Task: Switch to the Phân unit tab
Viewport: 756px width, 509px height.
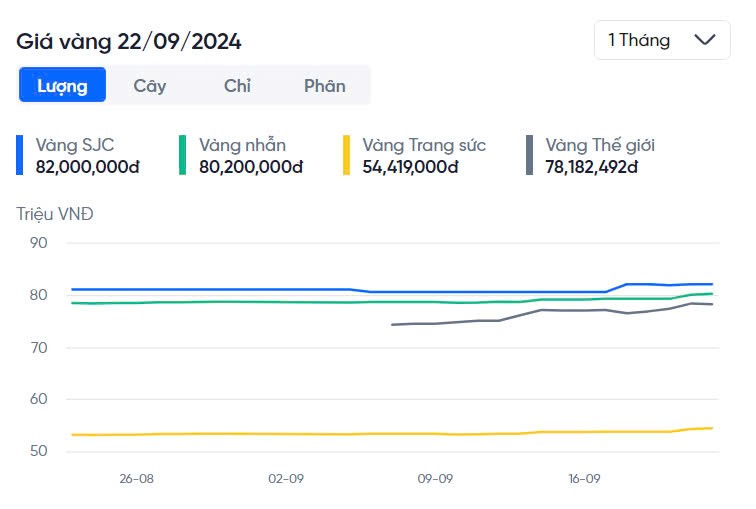Action: click(x=325, y=85)
